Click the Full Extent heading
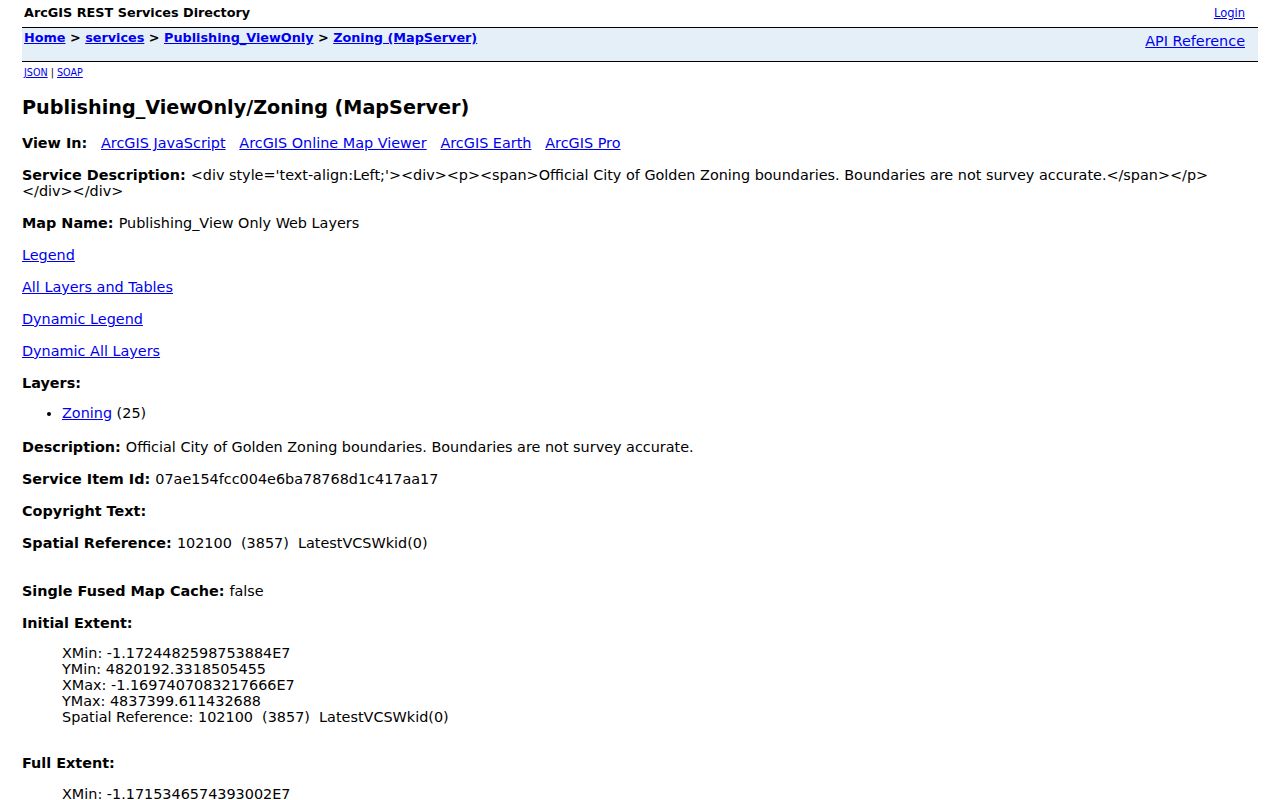Viewport: 1280px width, 800px height. [x=68, y=763]
